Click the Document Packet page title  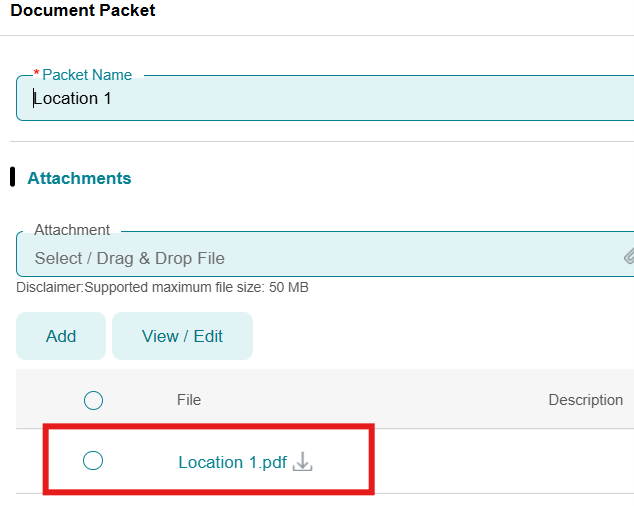pos(83,11)
